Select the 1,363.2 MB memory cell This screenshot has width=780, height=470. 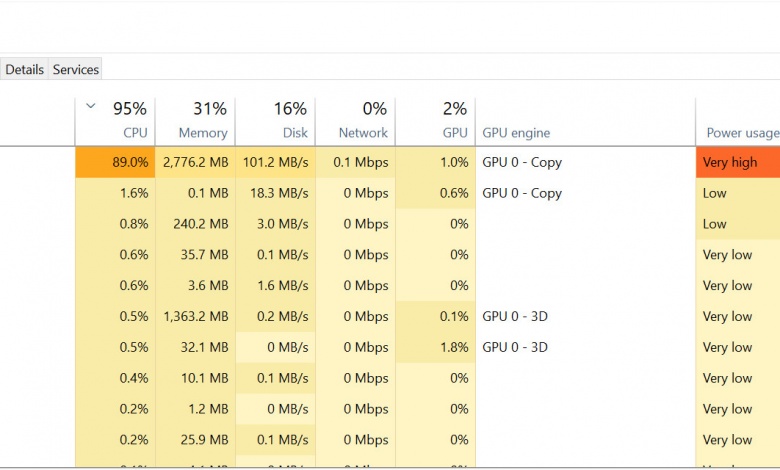(x=195, y=317)
